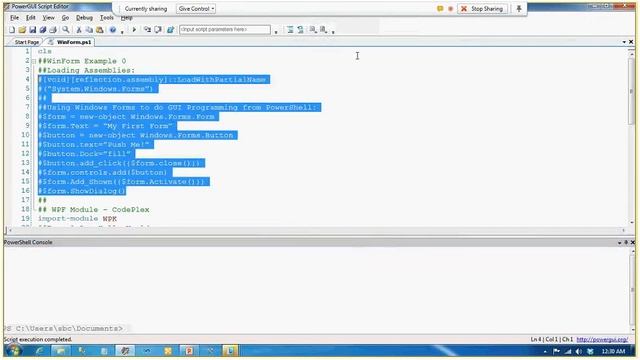This screenshot has width=640, height=360.
Task: Toggle auto-hide pin on PowerShell Console
Action: pyautogui.click(x=626, y=242)
